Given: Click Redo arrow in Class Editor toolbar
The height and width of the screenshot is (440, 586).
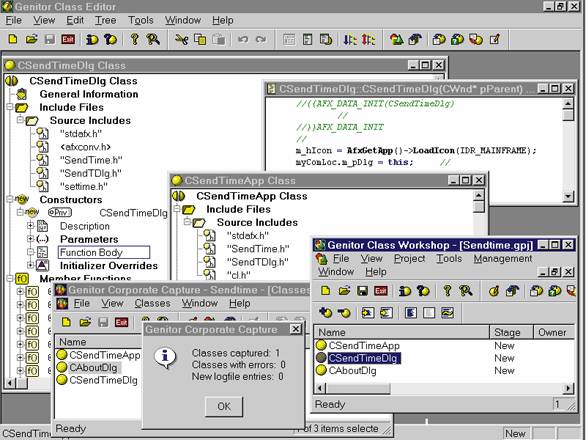Looking at the screenshot, I should [261, 39].
